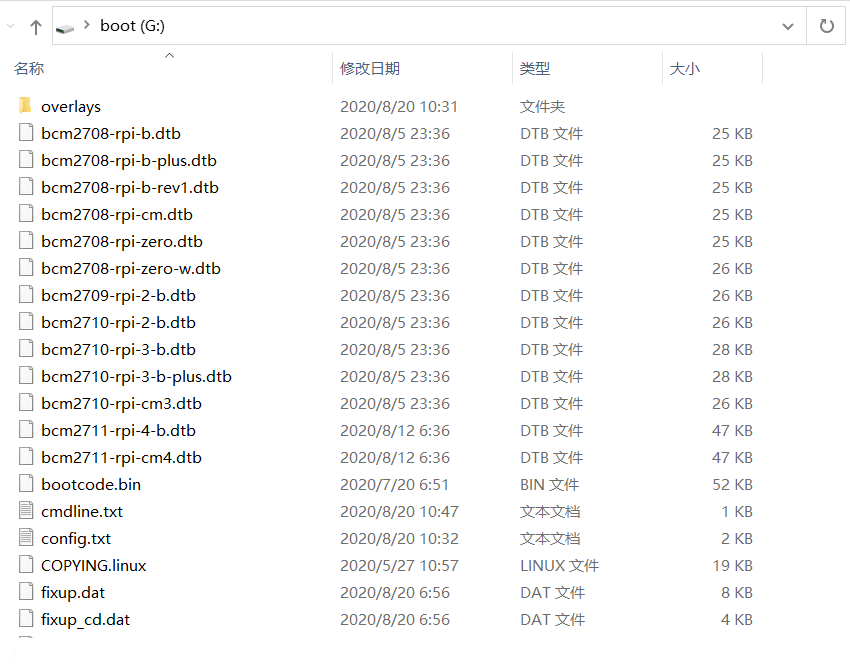Select the COPYING.linux file name

click(93, 565)
